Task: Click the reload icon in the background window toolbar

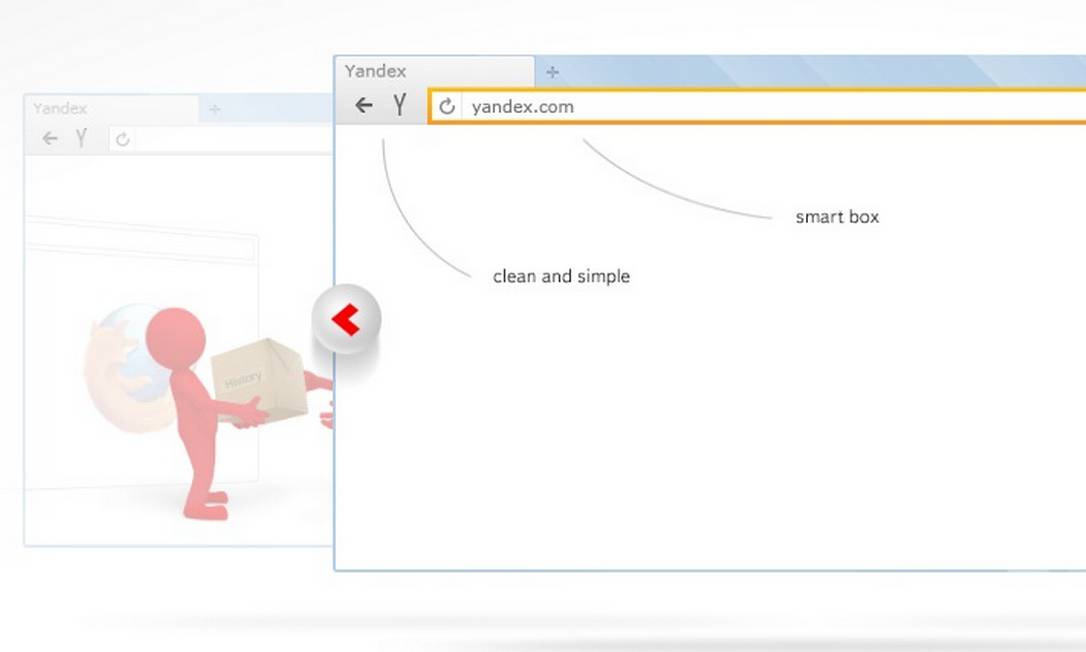Action: 122,139
